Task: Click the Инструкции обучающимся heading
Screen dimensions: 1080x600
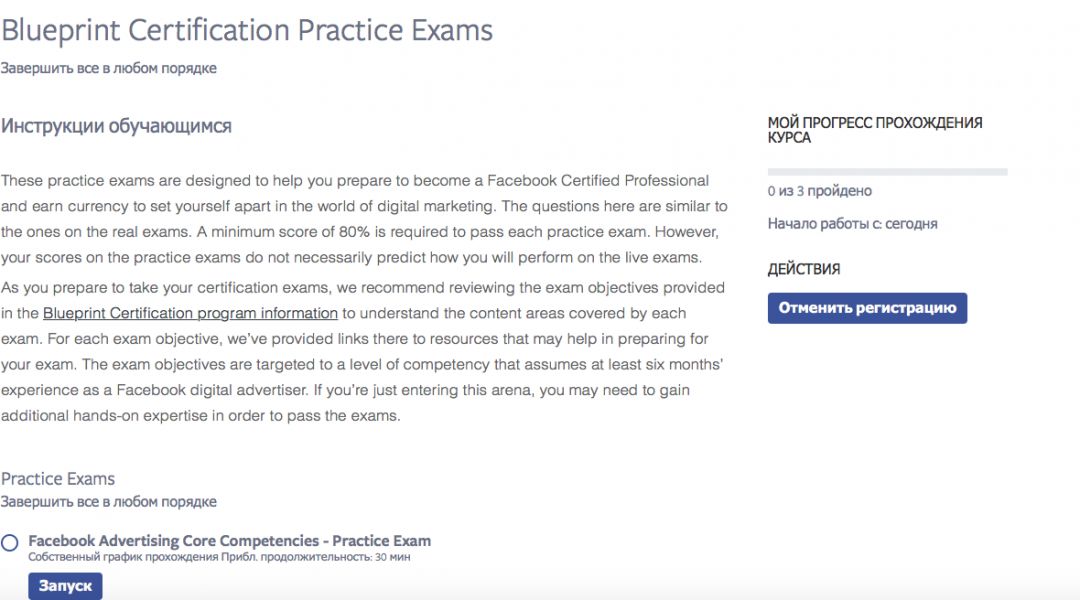Action: (116, 126)
